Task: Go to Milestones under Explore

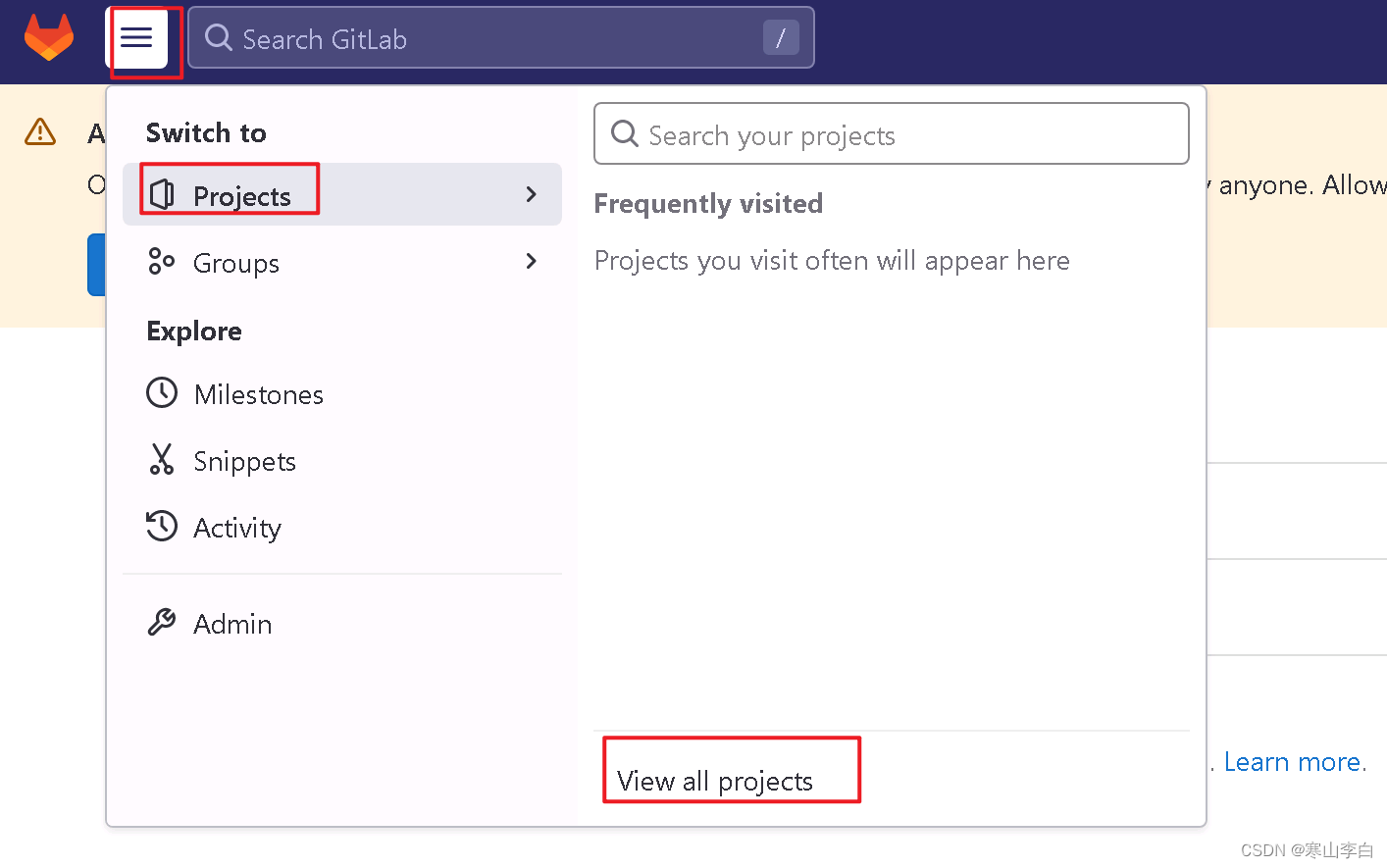Action: (342, 393)
